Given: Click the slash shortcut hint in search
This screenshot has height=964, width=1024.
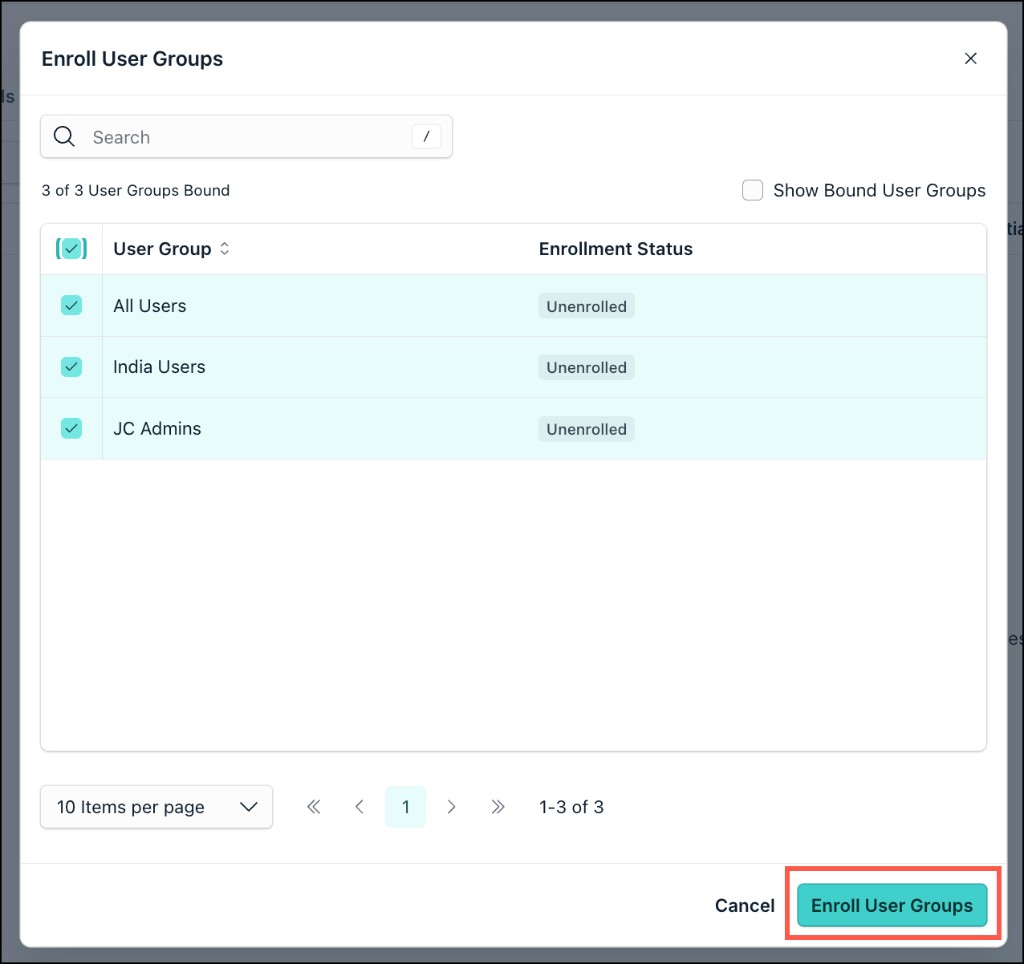Looking at the screenshot, I should (x=426, y=137).
